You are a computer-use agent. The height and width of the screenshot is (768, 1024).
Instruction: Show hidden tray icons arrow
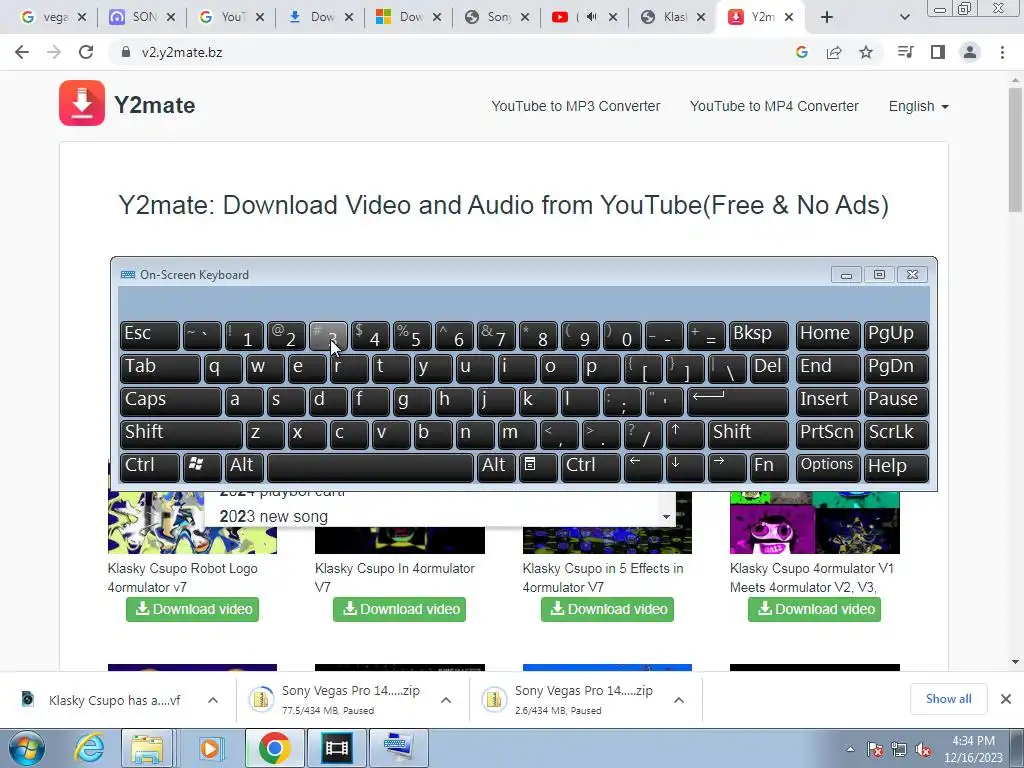click(850, 749)
